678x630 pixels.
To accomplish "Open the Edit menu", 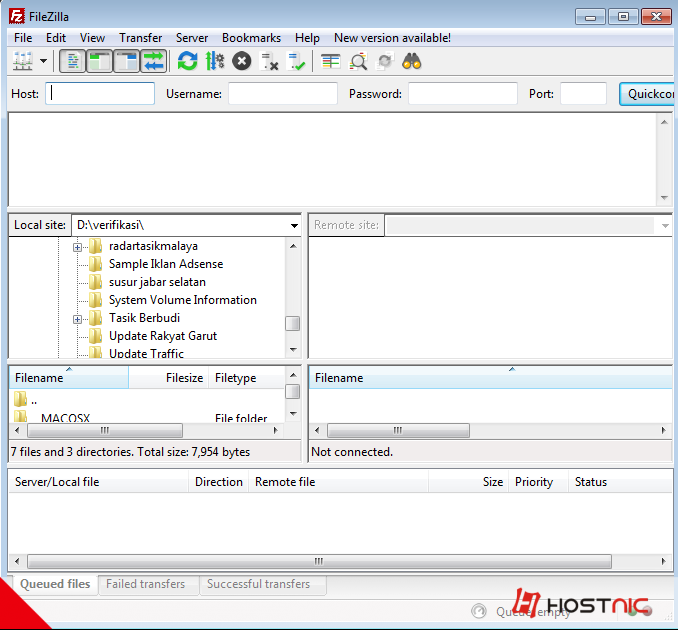I will (x=56, y=38).
